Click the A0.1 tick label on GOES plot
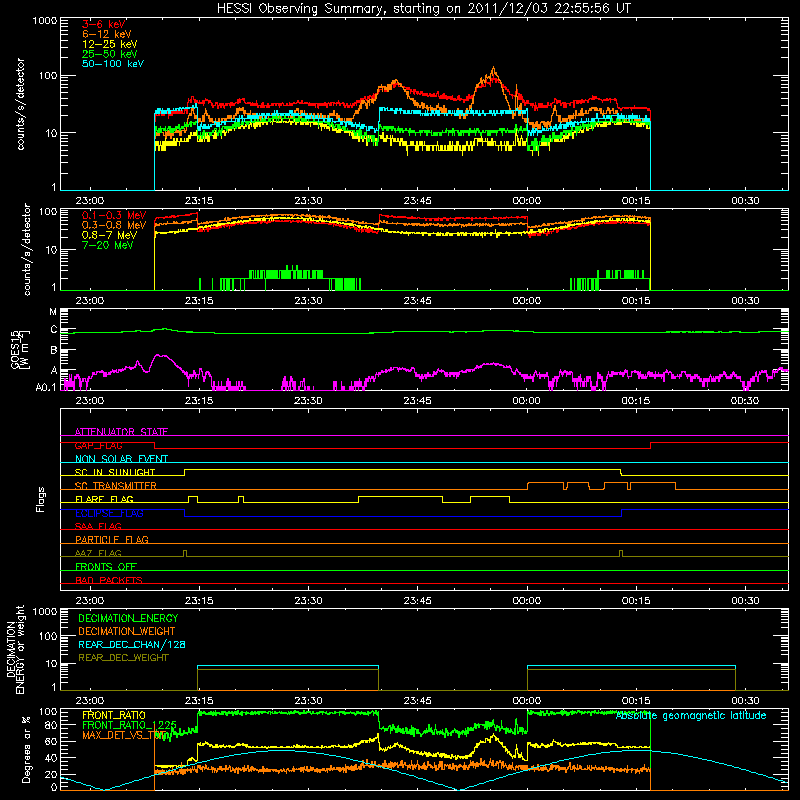Image resolution: width=800 pixels, height=800 pixels. (x=46, y=388)
